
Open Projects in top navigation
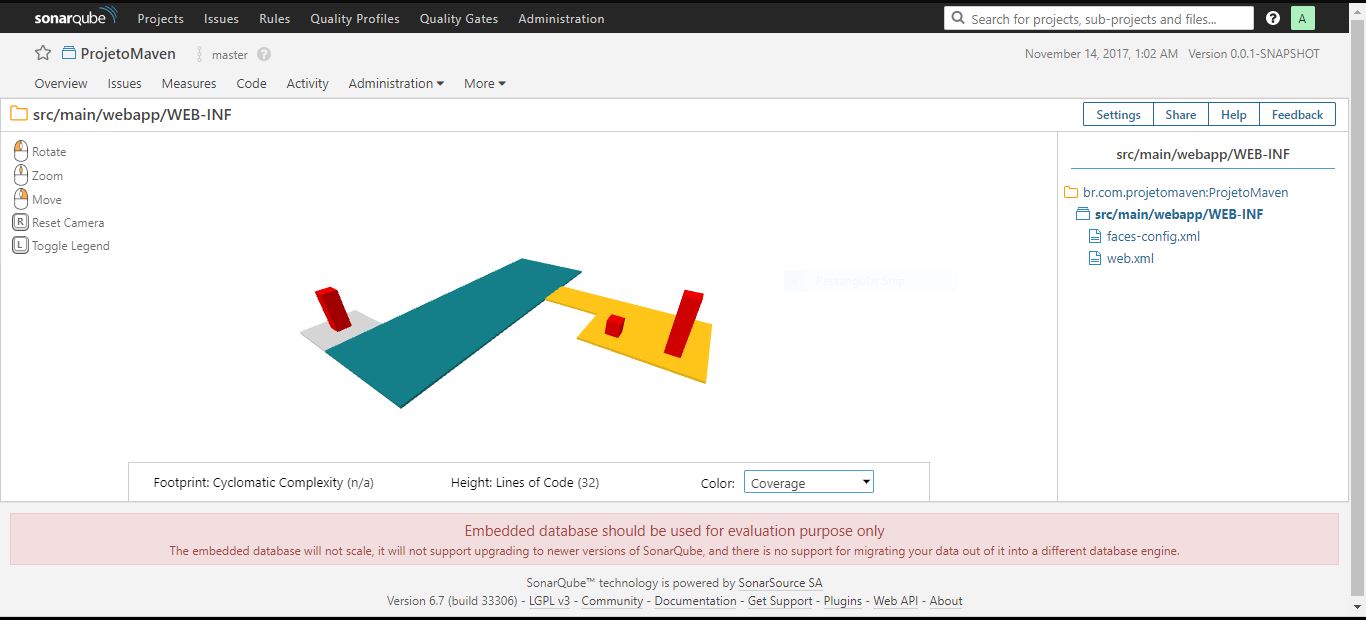coord(161,19)
